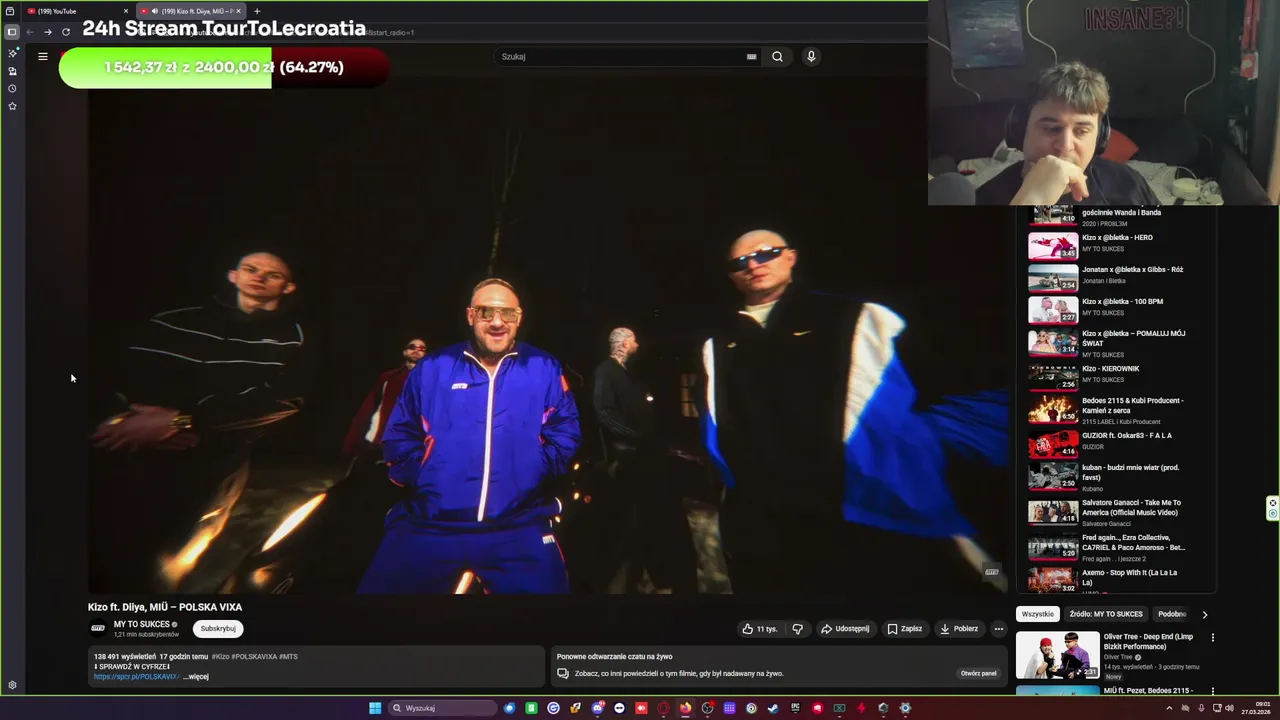The image size is (1280, 720).
Task: Go forward in browser history
Action: pos(47,32)
